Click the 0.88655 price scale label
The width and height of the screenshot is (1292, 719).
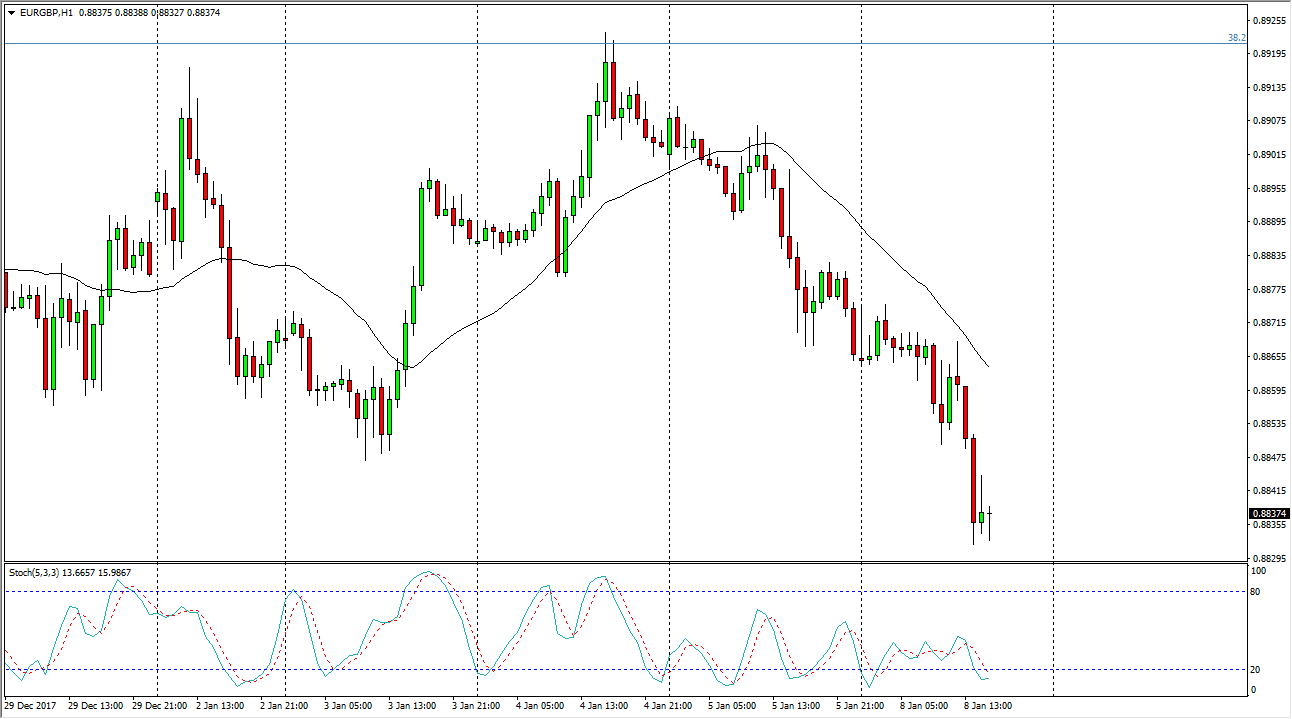[1269, 357]
